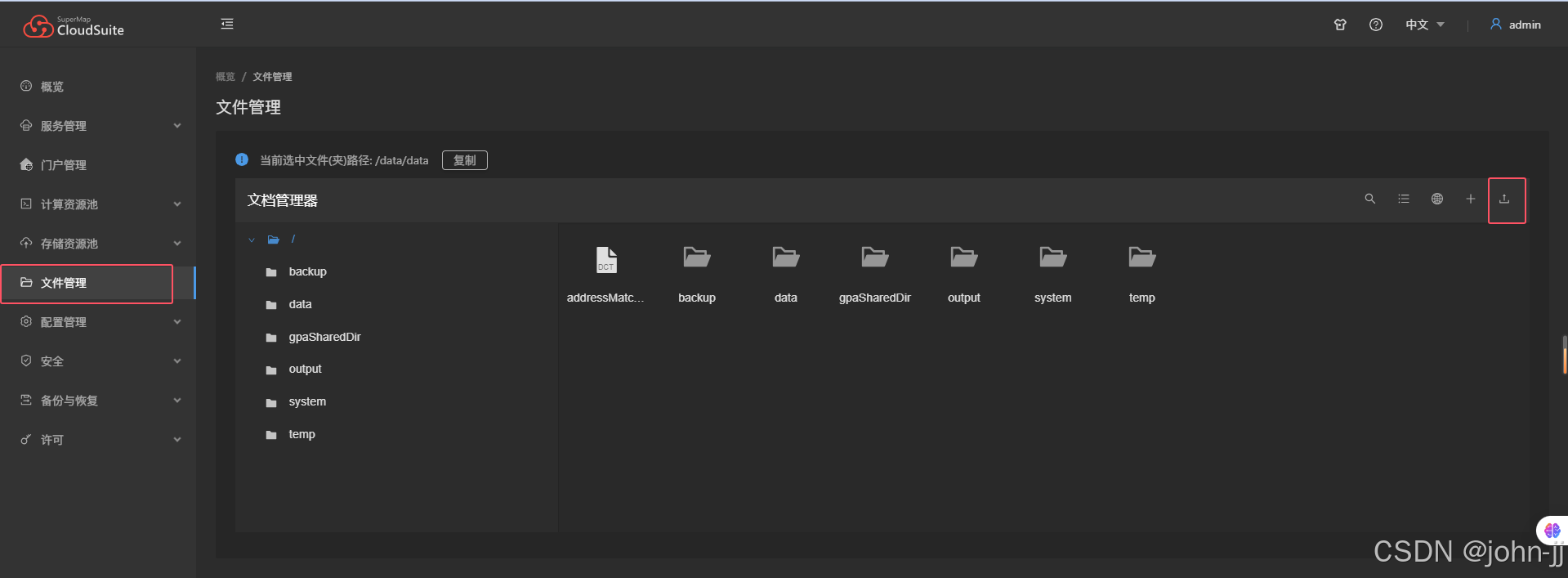Click the chevron next to 许可
The width and height of the screenshot is (1568, 578).
pyautogui.click(x=177, y=440)
